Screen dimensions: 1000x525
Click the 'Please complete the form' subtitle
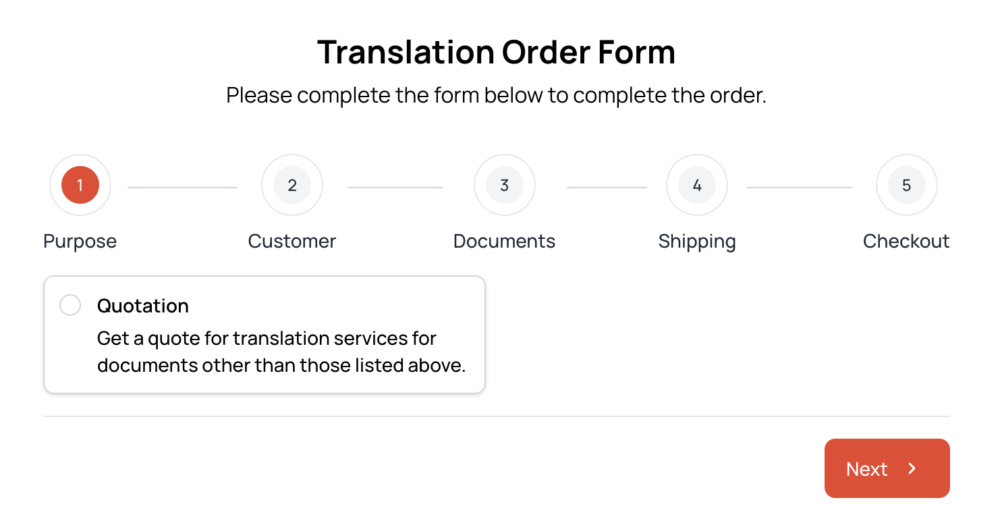point(496,96)
